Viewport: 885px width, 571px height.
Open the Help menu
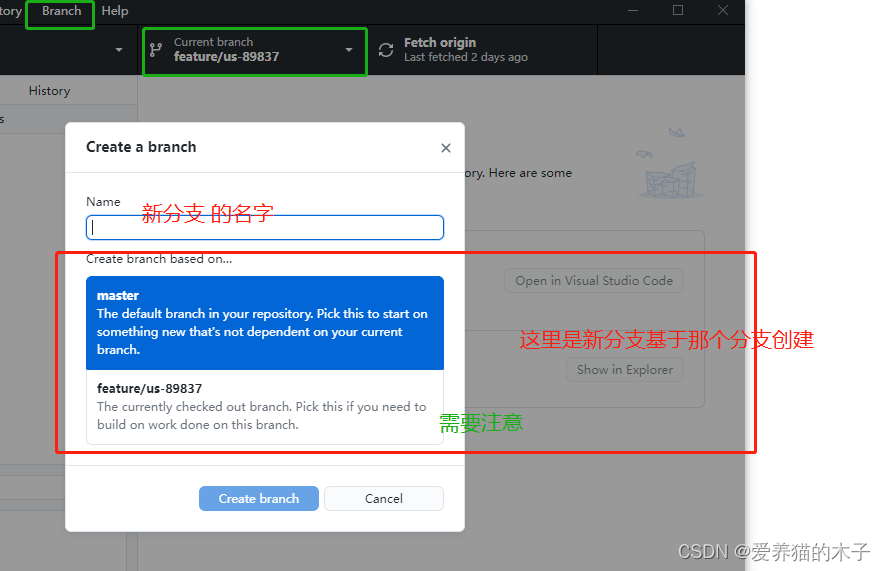(115, 11)
